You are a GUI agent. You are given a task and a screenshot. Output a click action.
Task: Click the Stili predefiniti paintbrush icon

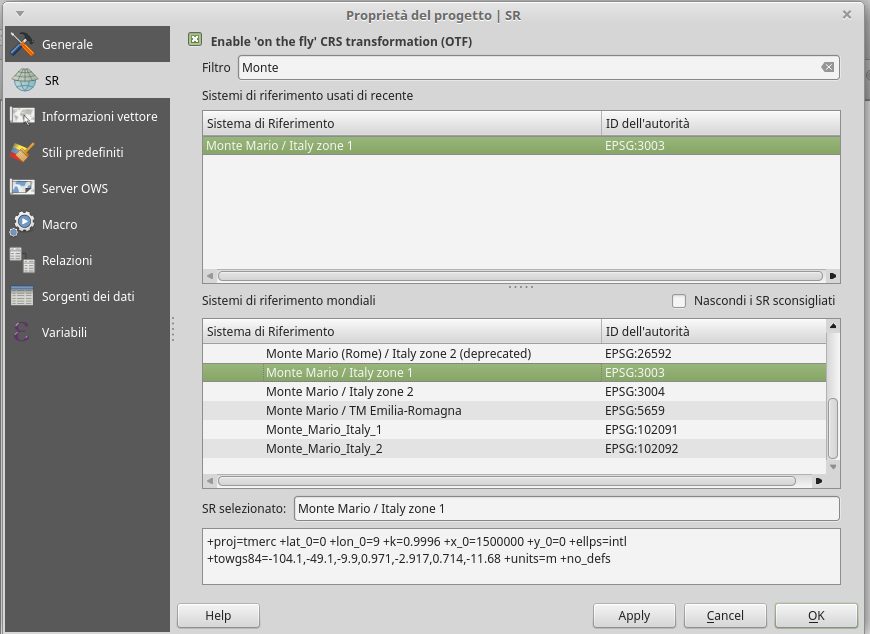pyautogui.click(x=22, y=152)
